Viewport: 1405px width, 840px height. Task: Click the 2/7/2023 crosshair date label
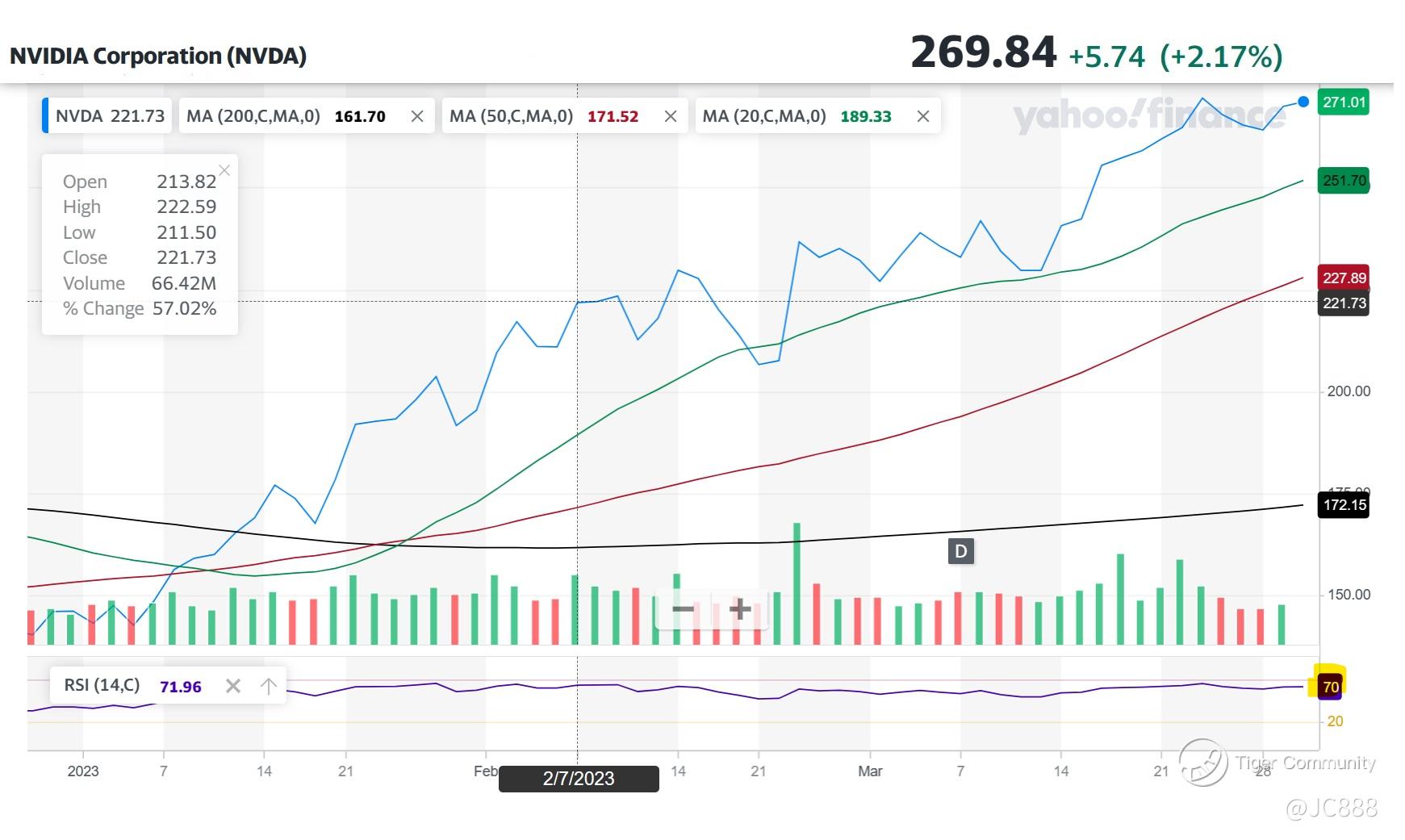579,779
